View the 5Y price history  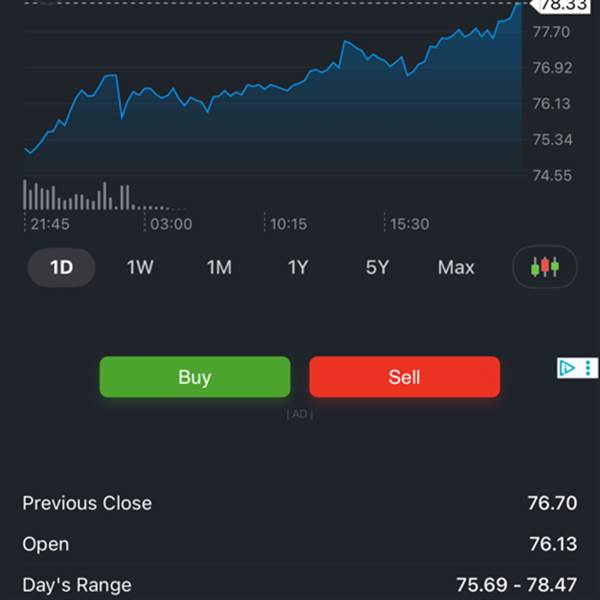click(377, 268)
